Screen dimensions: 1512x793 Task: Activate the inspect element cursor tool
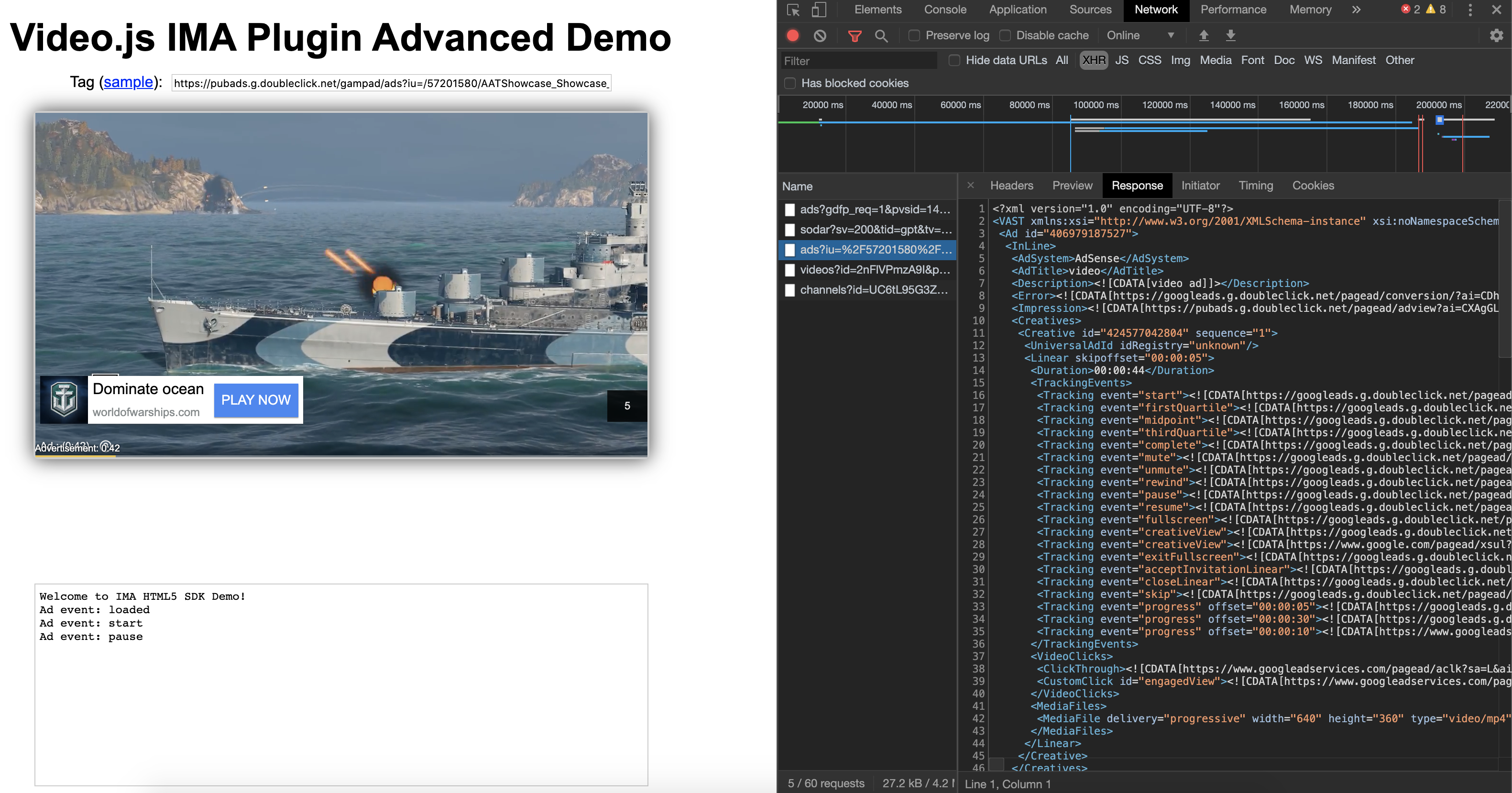coord(793,10)
